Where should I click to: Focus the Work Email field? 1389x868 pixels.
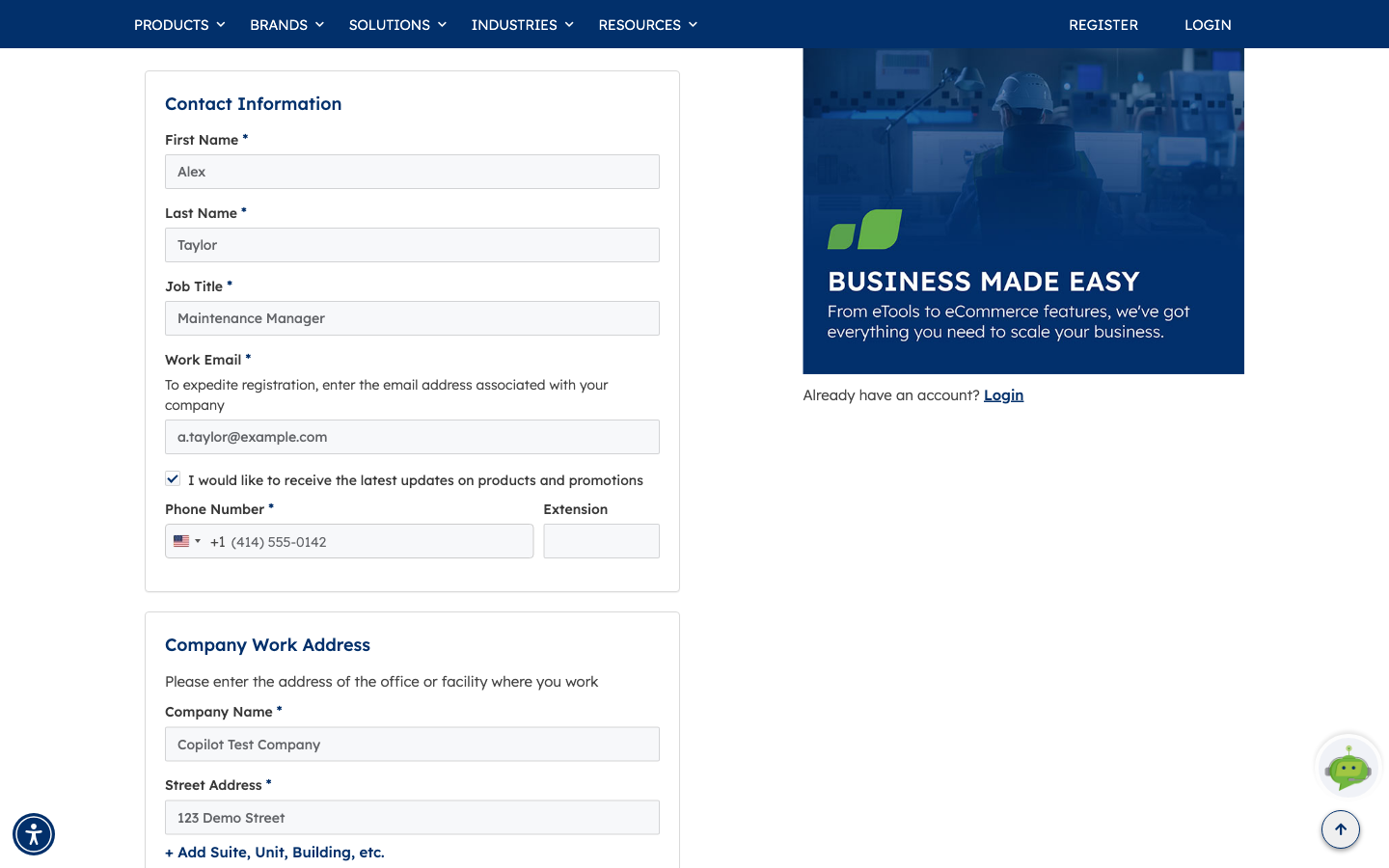coord(412,437)
